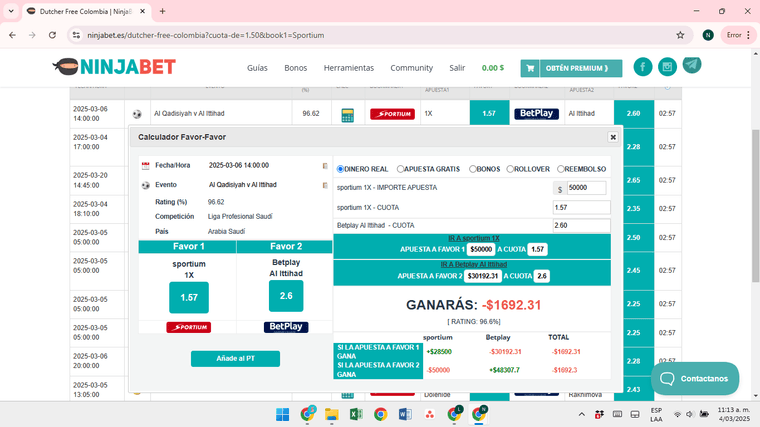Click the browser address bar URL
760x427 pixels.
(206, 35)
